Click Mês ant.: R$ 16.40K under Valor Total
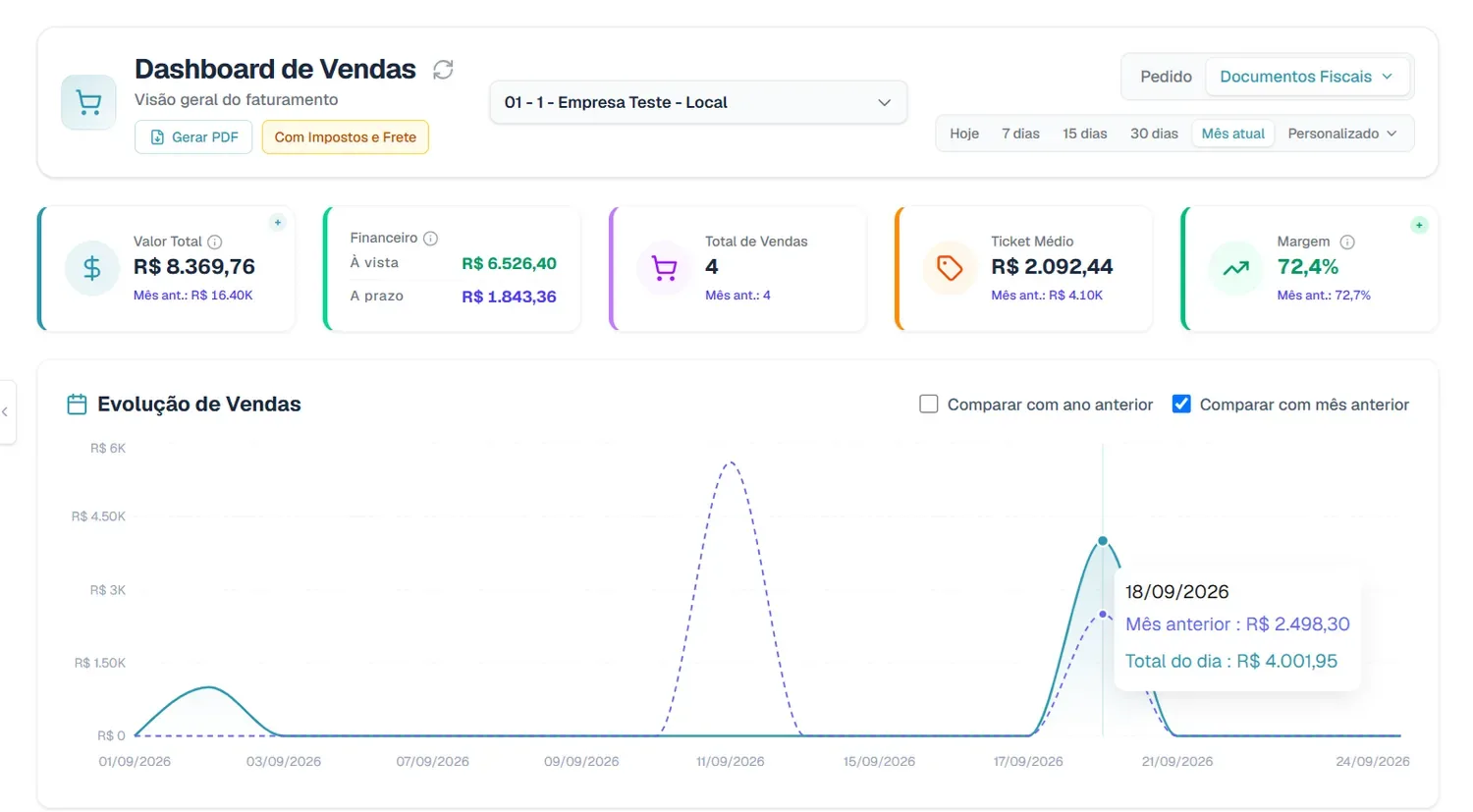The image size is (1473, 812). point(192,296)
